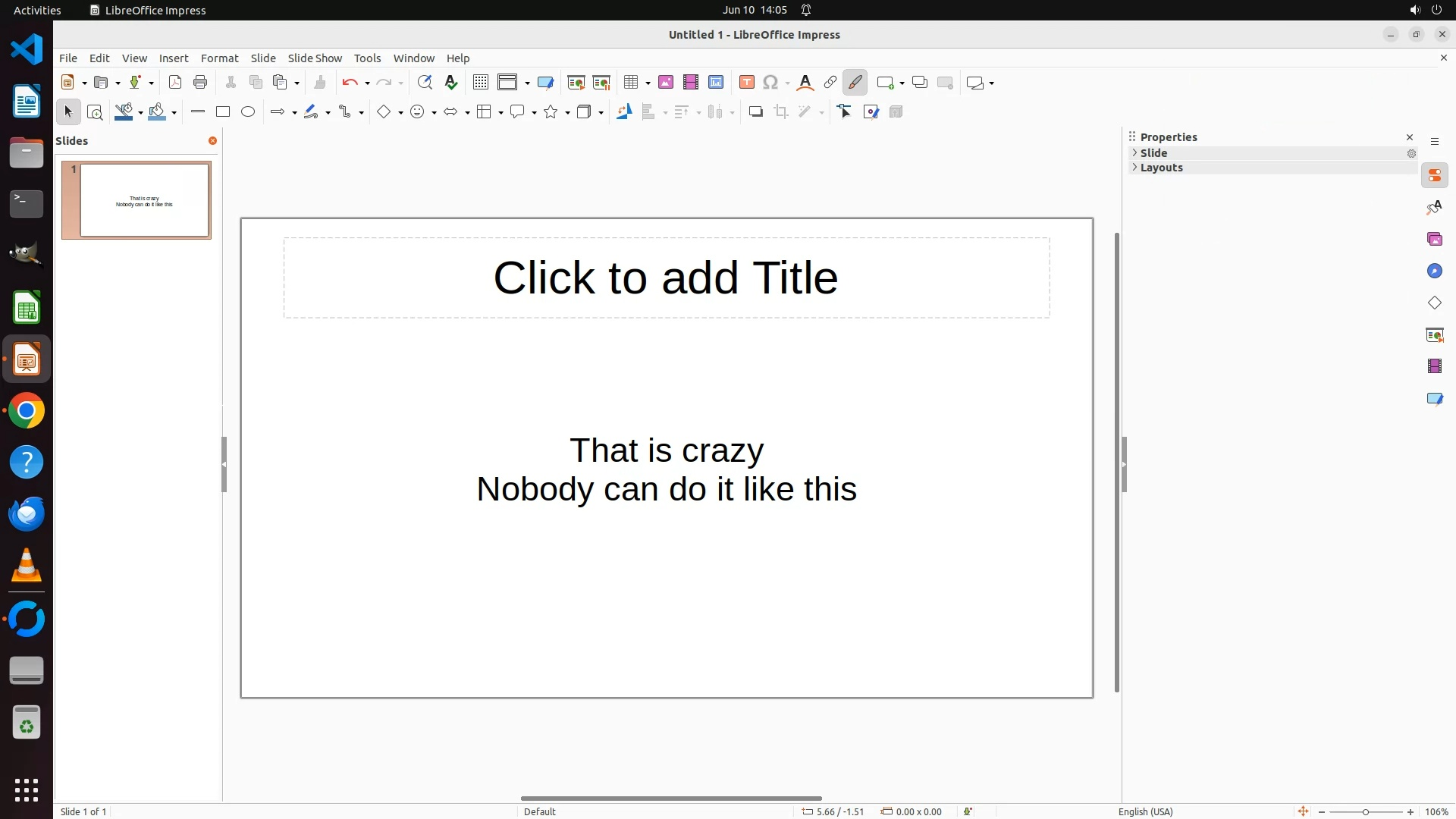Expand the Slide section in Properties
Screen dimensions: 1456x819
(1153, 153)
